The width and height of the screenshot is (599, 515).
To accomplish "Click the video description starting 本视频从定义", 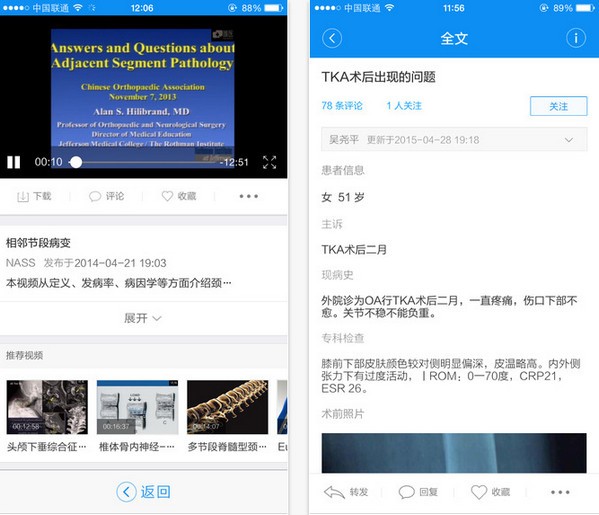I will tap(118, 283).
